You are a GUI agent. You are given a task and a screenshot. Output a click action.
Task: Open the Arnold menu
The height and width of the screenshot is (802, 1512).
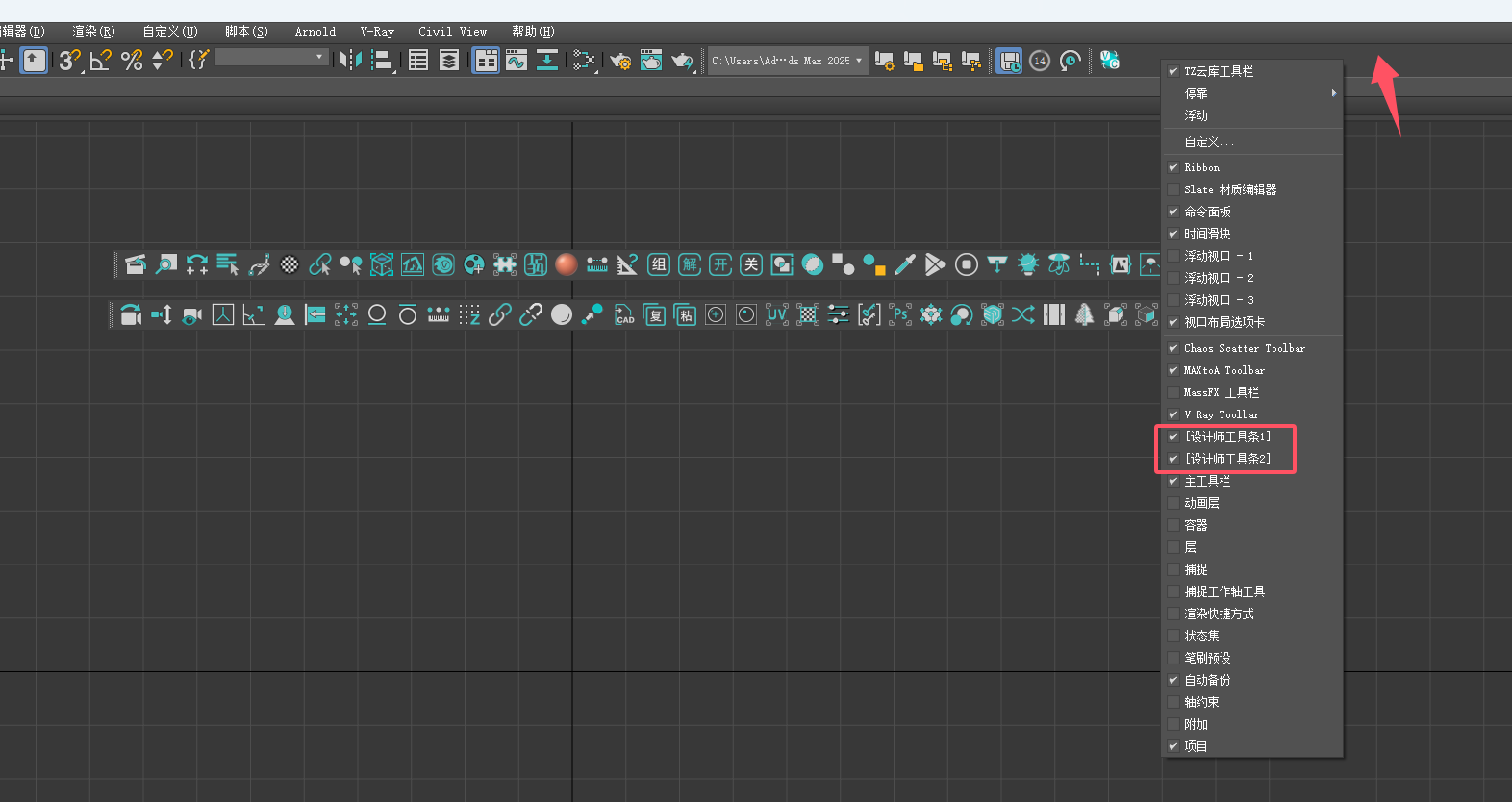[x=315, y=32]
